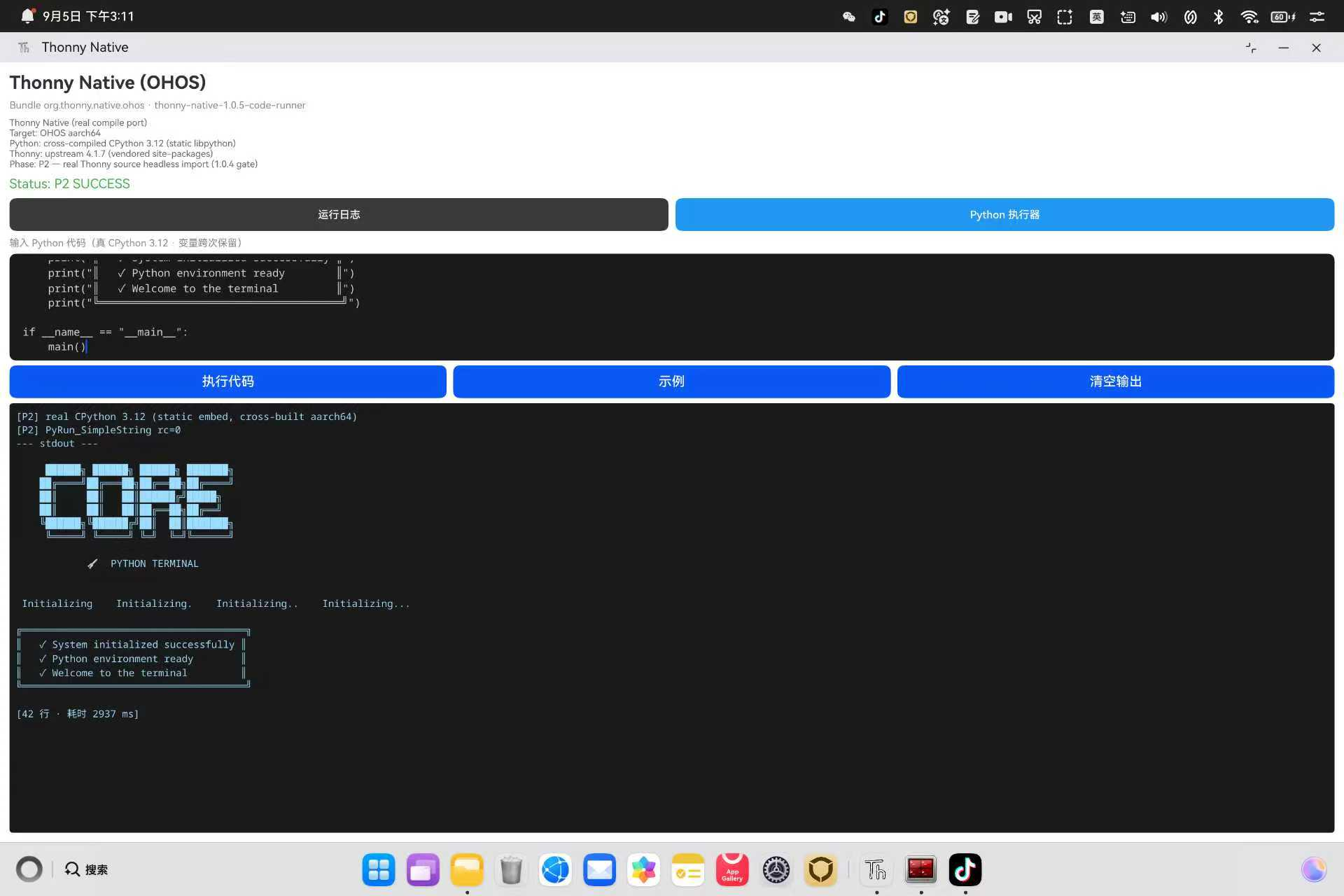Open Settings gear in the dock
This screenshot has width=1344, height=896.
776,869
